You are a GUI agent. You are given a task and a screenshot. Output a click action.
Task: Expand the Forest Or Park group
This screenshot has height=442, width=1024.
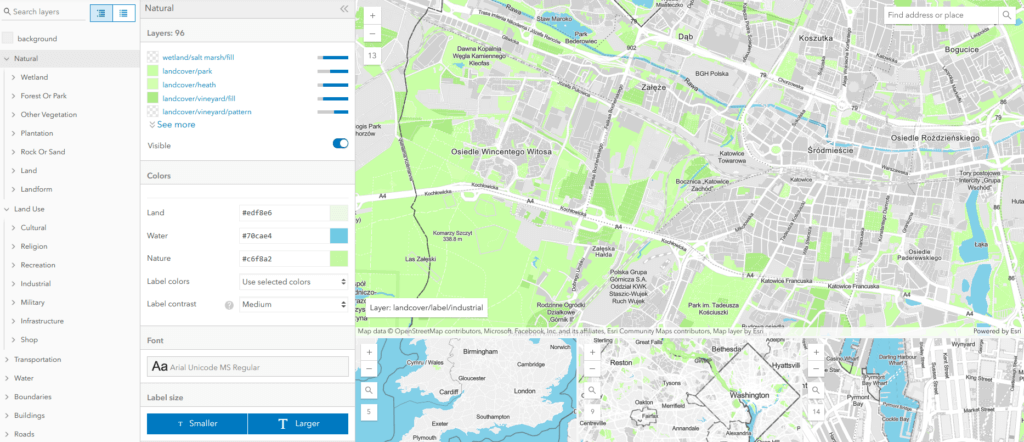(14, 96)
